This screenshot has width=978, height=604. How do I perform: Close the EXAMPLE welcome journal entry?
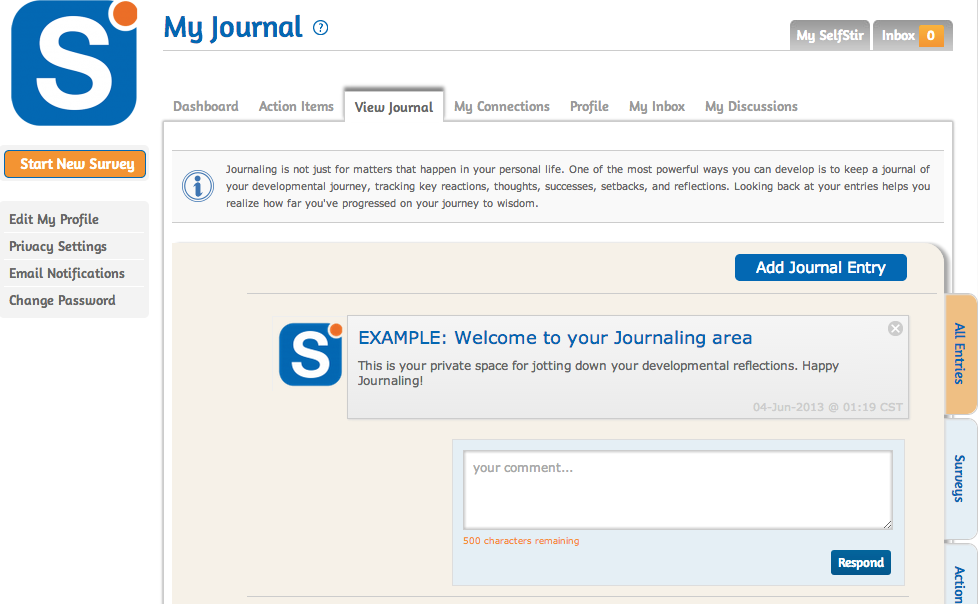[x=895, y=328]
